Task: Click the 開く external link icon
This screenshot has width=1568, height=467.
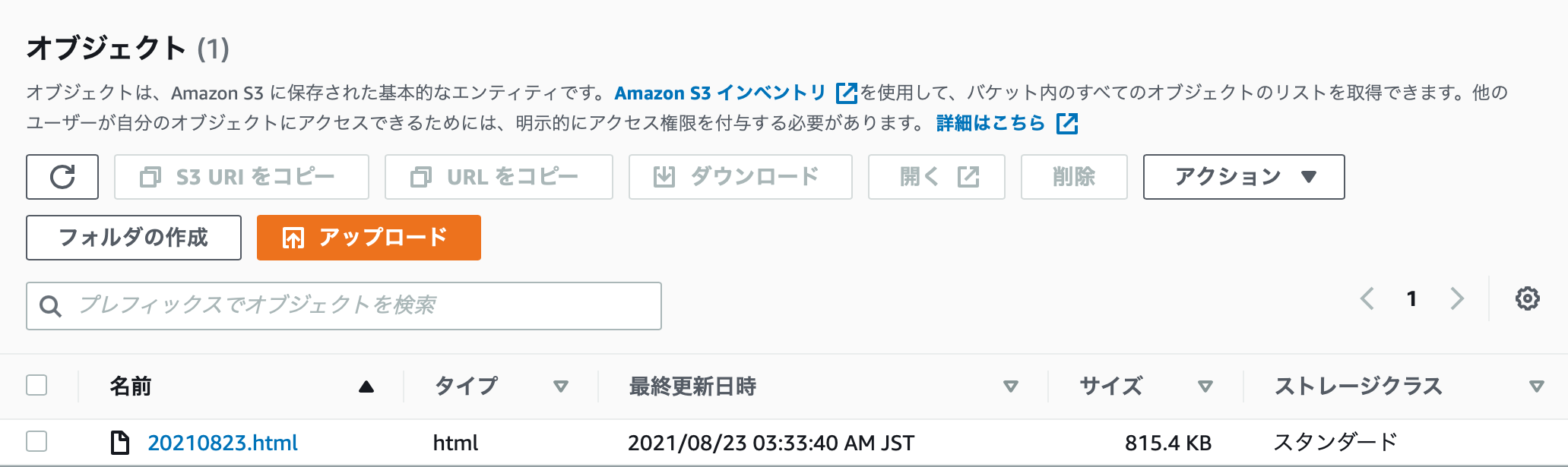Action: [x=966, y=176]
